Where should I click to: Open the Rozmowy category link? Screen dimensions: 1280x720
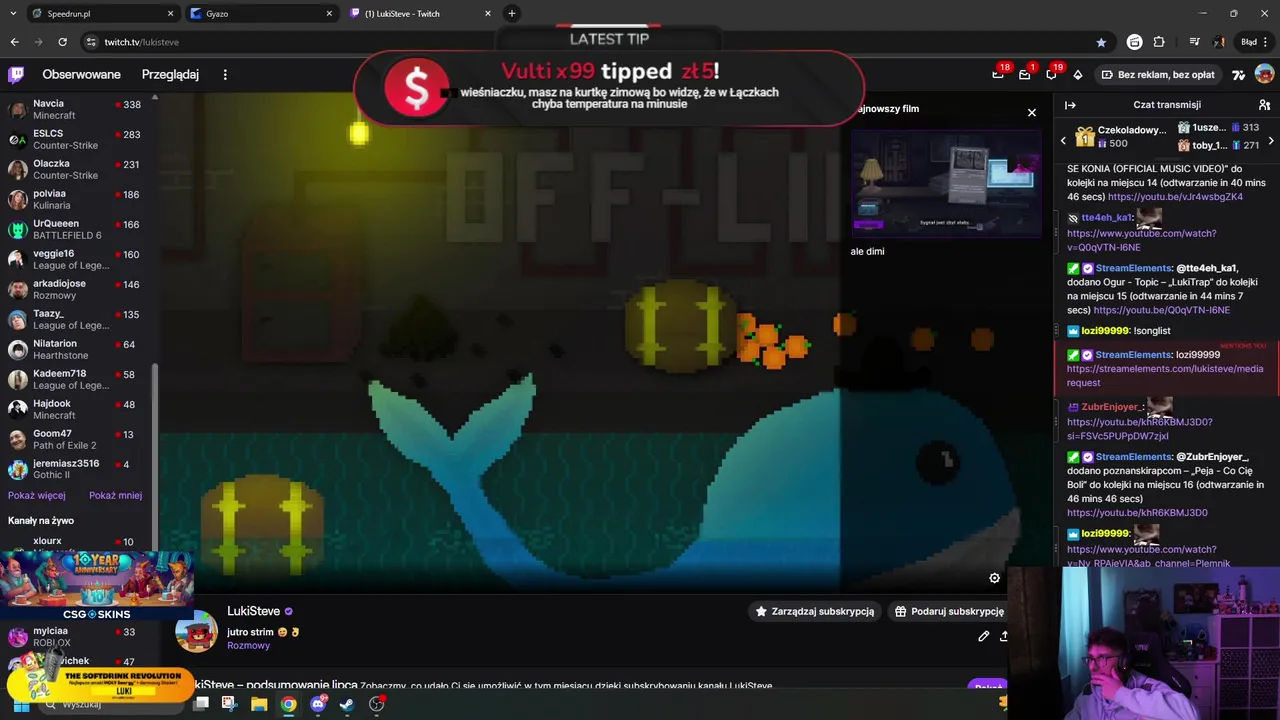248,645
